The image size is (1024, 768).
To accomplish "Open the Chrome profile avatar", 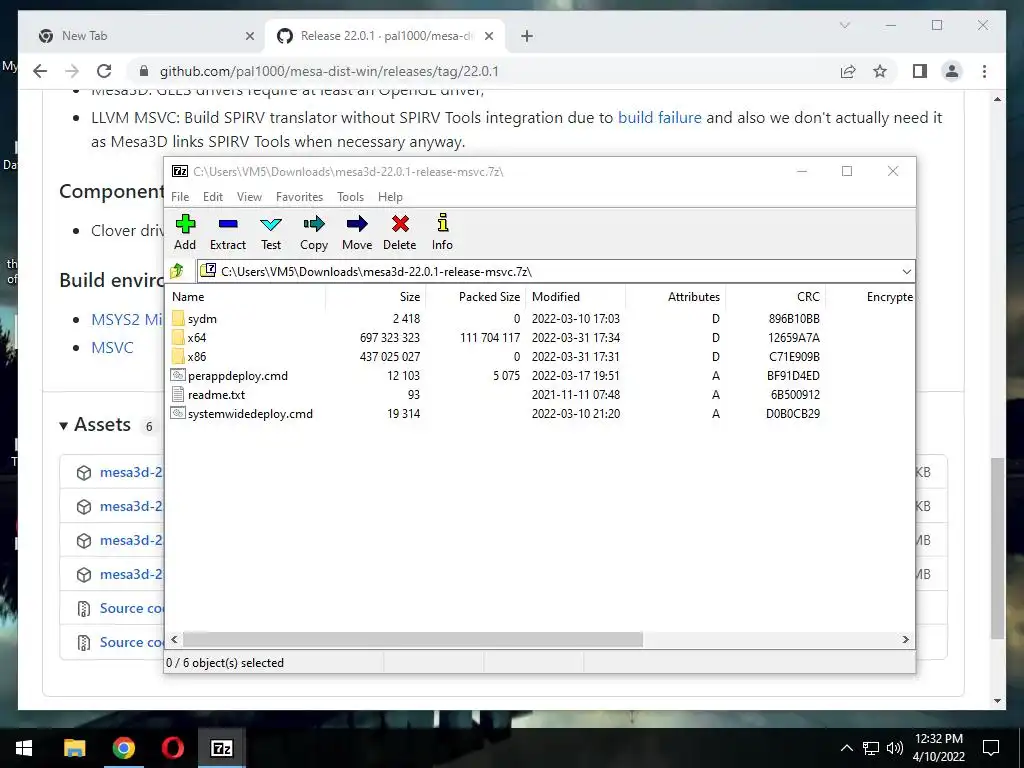I will tap(952, 71).
